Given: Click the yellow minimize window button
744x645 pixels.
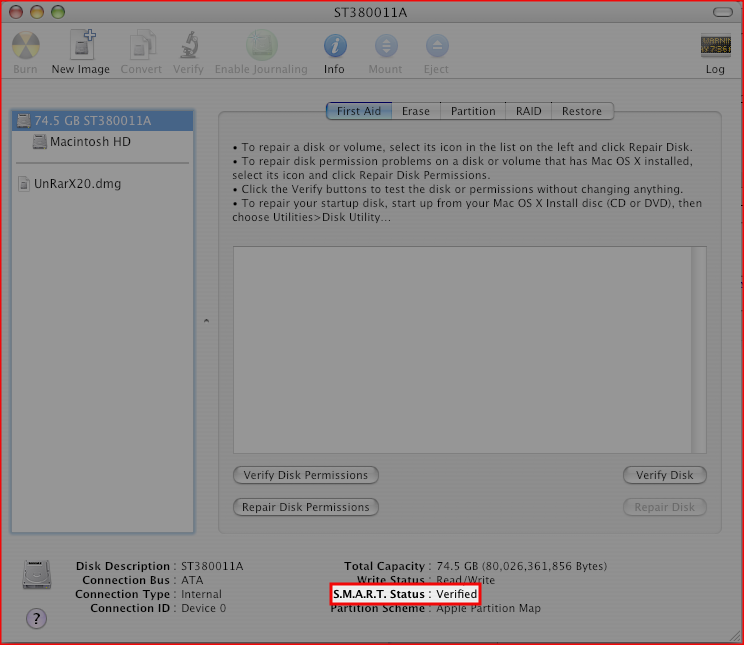Looking at the screenshot, I should 37,12.
